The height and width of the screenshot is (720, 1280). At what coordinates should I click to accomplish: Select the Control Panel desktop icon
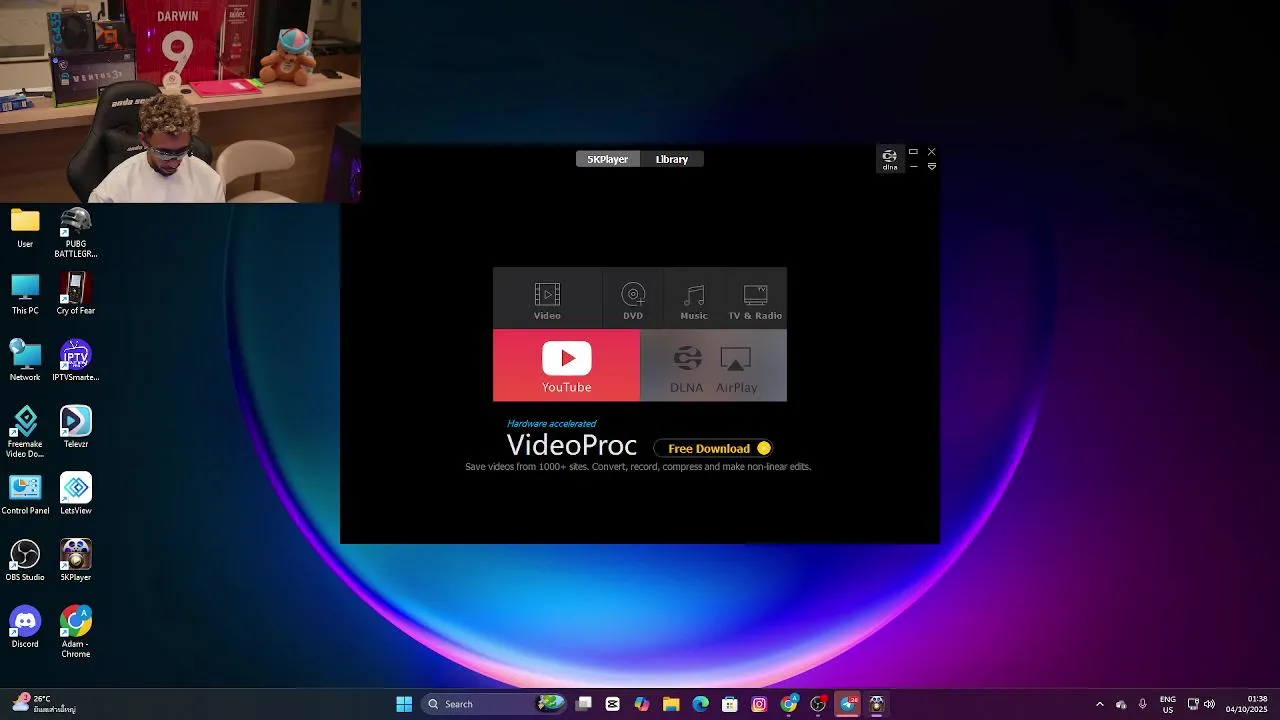pyautogui.click(x=25, y=494)
